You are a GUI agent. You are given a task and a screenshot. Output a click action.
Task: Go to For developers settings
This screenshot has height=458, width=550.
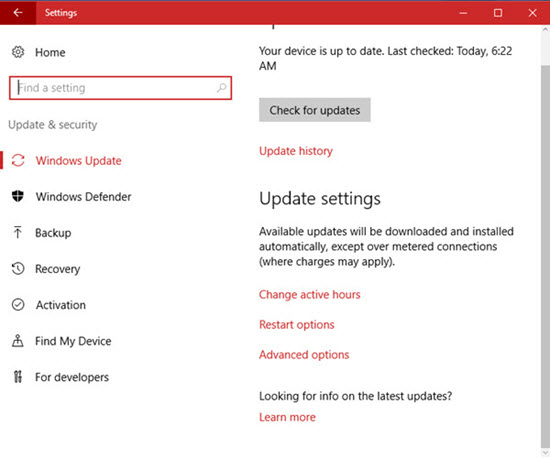(x=72, y=377)
